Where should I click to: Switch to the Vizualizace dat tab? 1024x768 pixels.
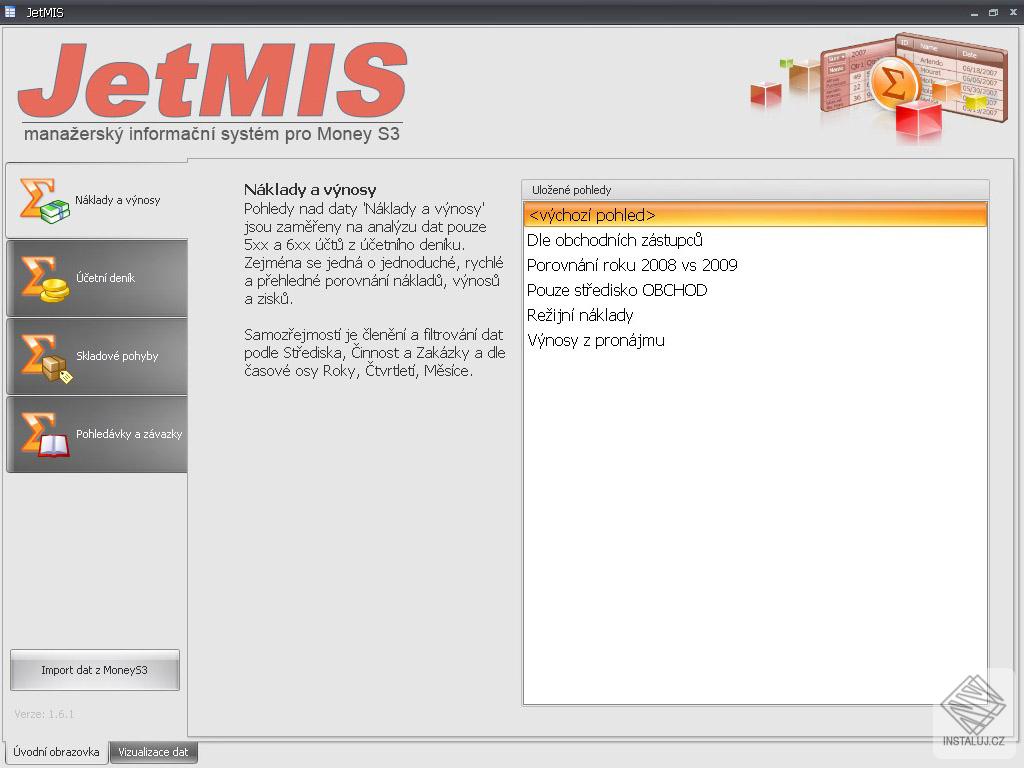coord(153,752)
